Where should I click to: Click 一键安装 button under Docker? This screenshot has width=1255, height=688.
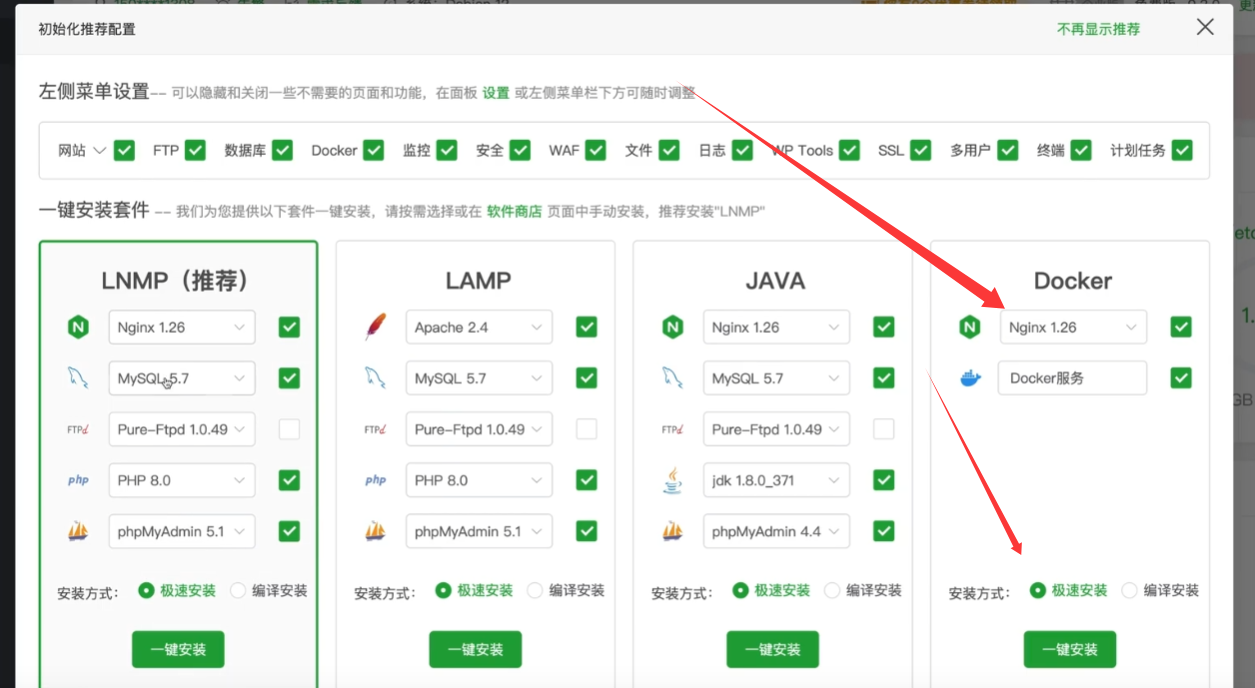(1070, 649)
